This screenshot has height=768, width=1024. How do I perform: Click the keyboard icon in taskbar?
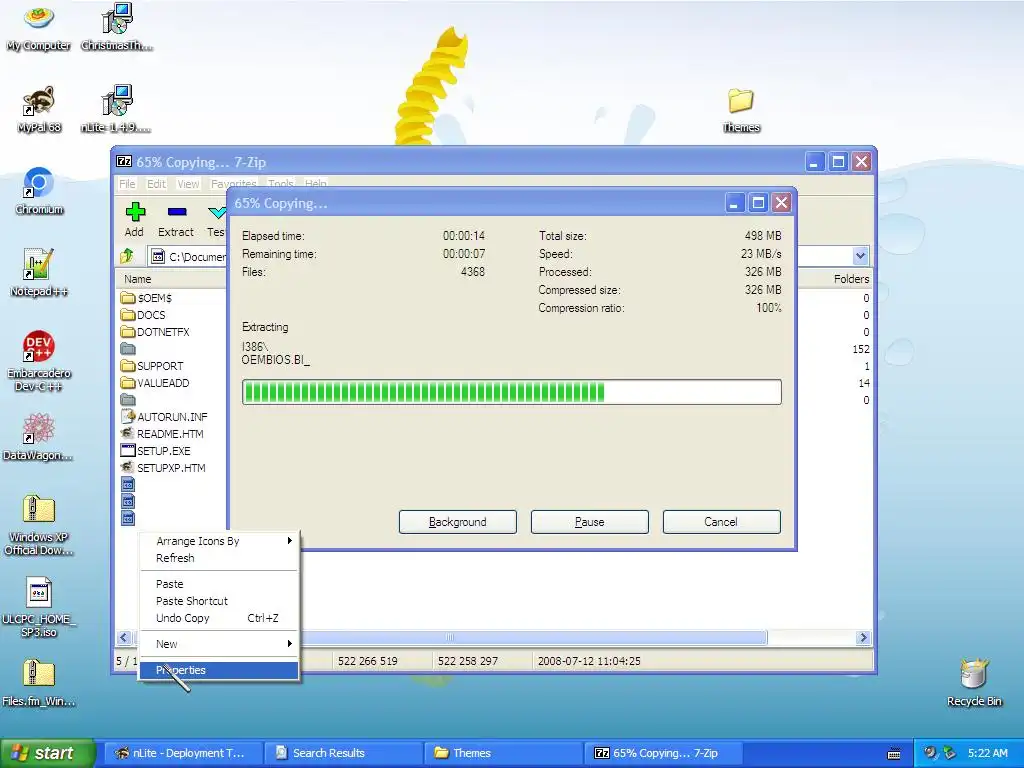[894, 754]
